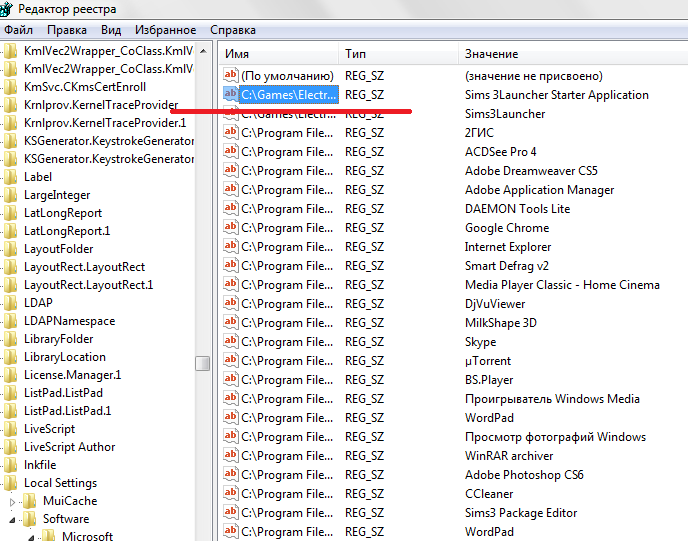Select the KmSvc.CKmsCertEnroll key
Viewport: 688px width, 541px height.
click(x=85, y=87)
